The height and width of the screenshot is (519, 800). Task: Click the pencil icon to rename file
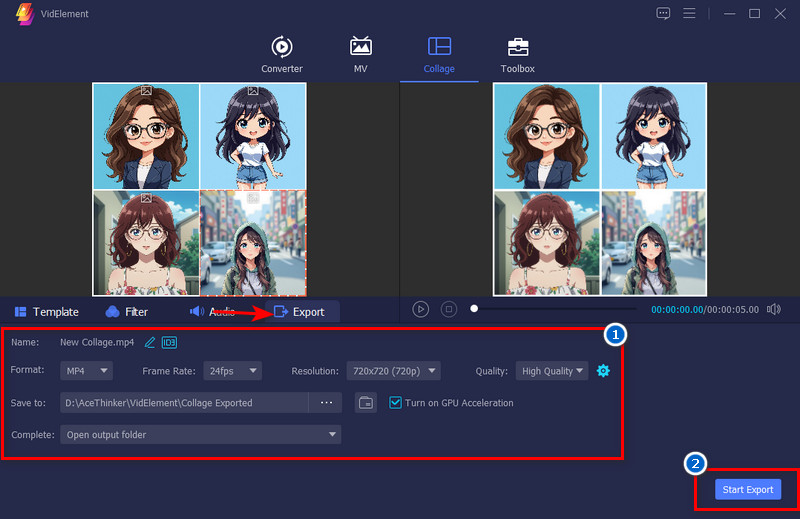point(150,342)
